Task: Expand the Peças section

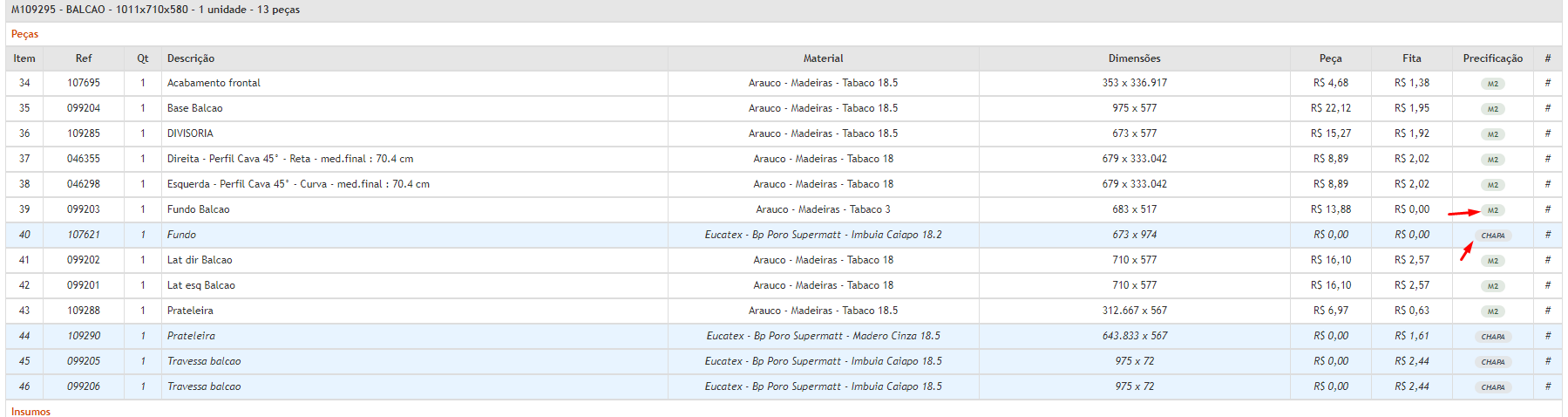Action: (24, 34)
